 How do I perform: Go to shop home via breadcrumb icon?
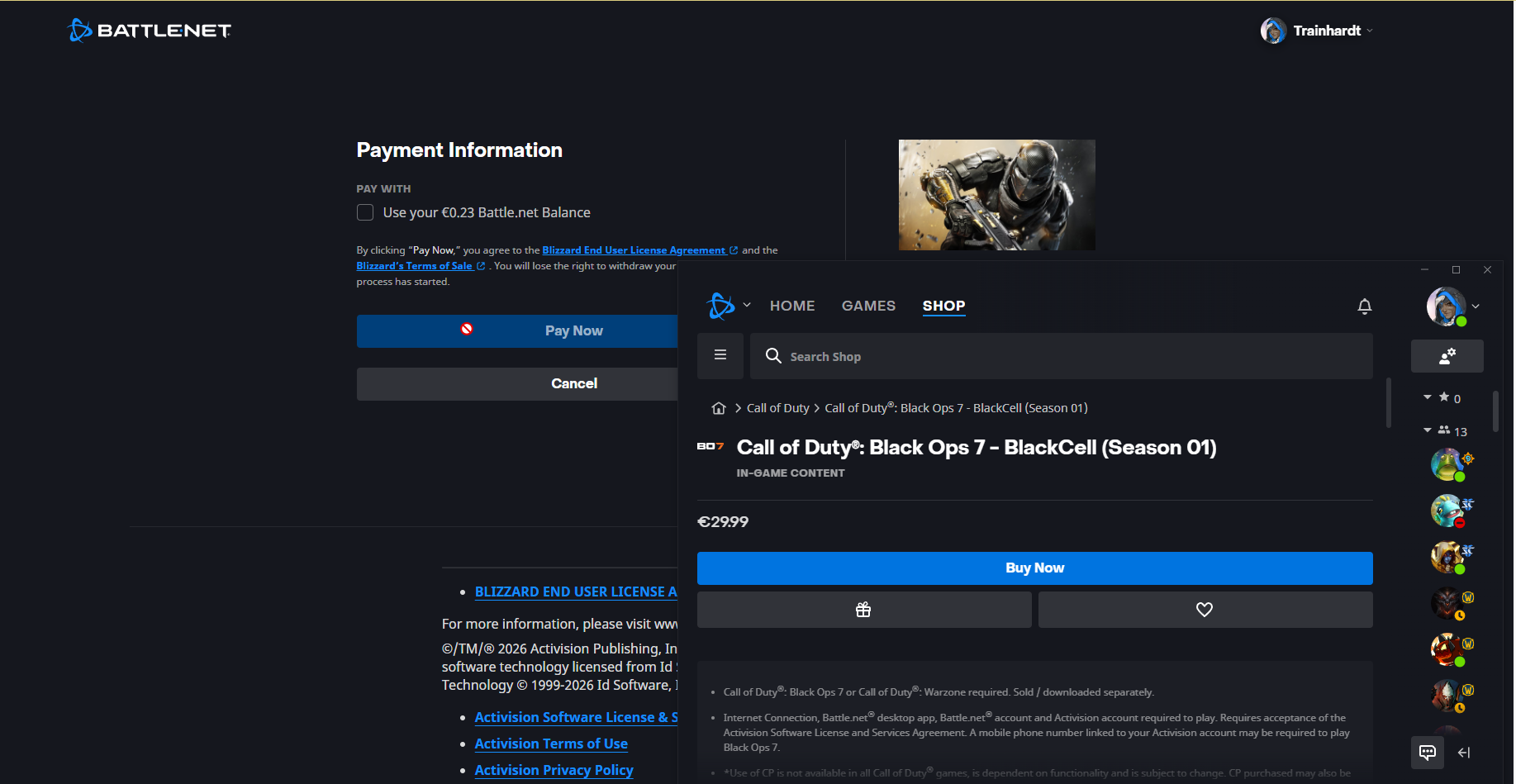719,408
